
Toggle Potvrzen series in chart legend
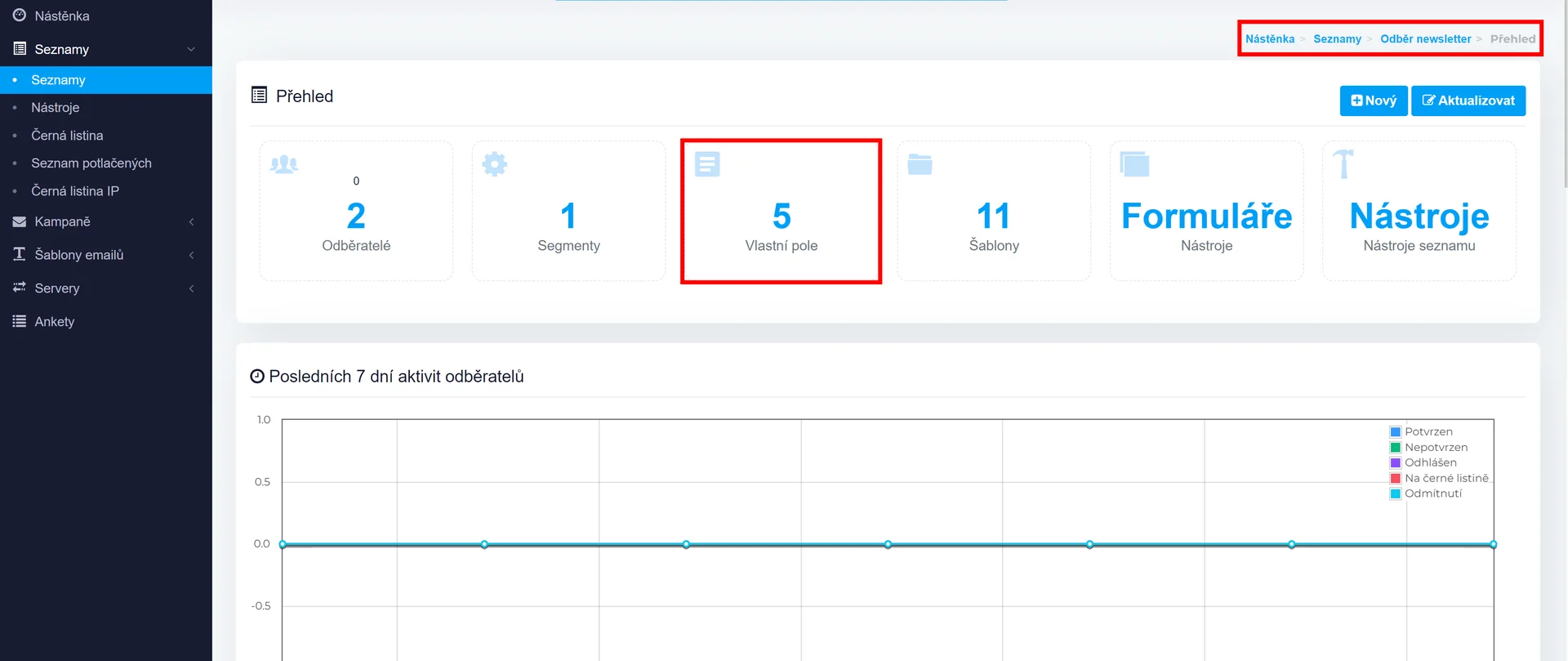[x=1428, y=431]
